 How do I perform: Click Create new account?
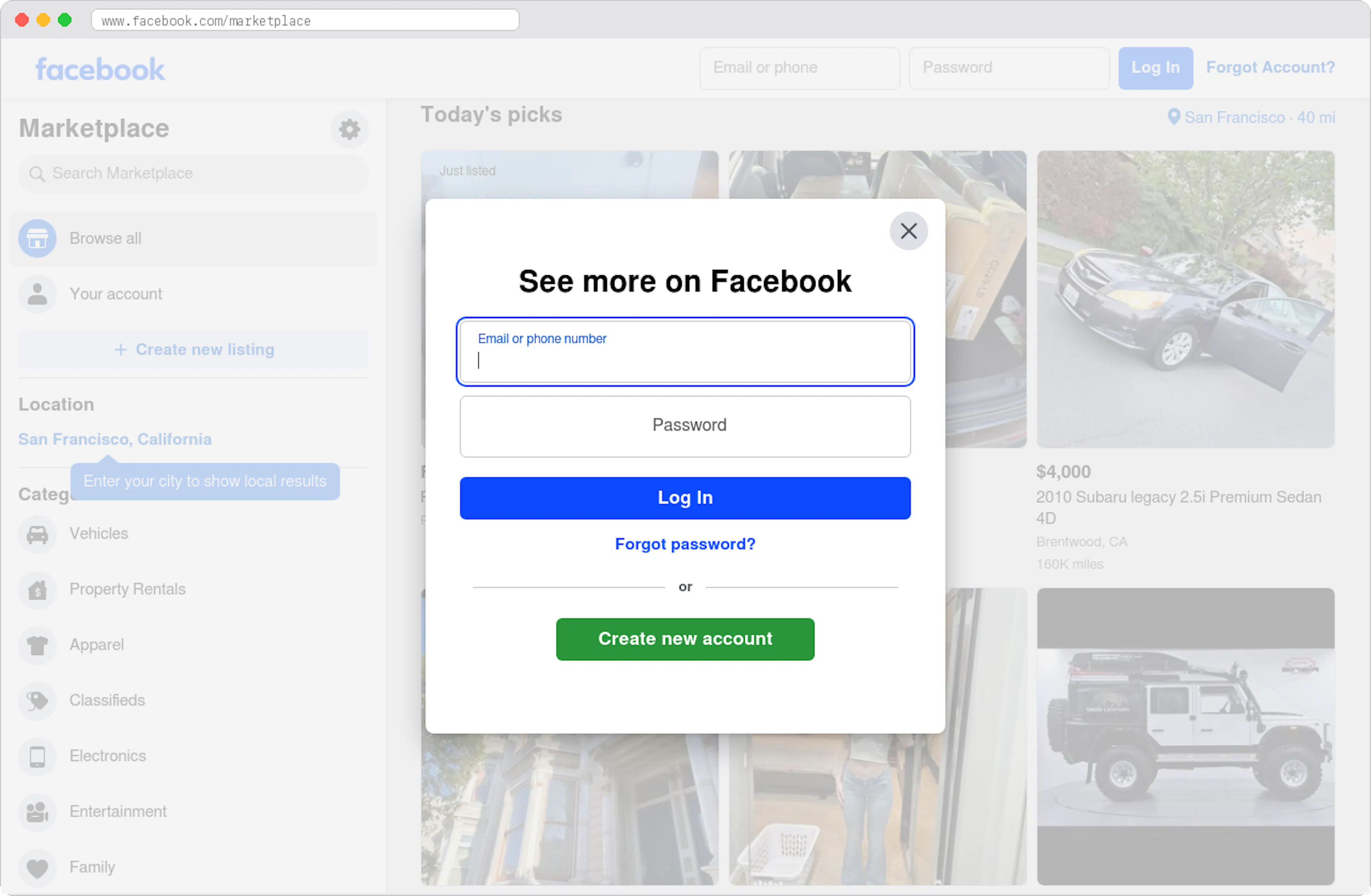pos(685,639)
